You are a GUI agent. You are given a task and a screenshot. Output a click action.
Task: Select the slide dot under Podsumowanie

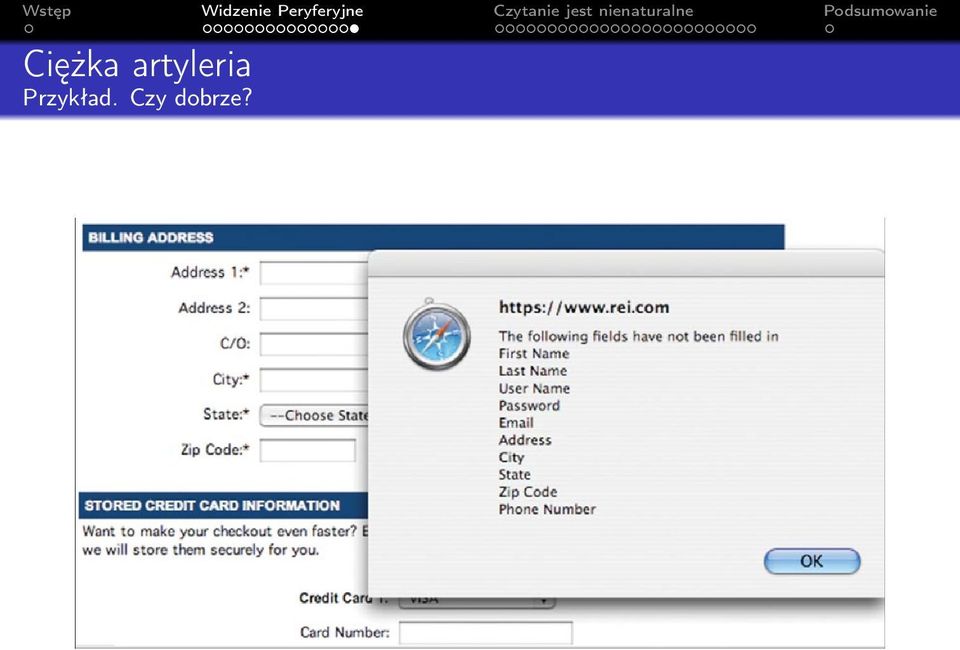(x=829, y=29)
